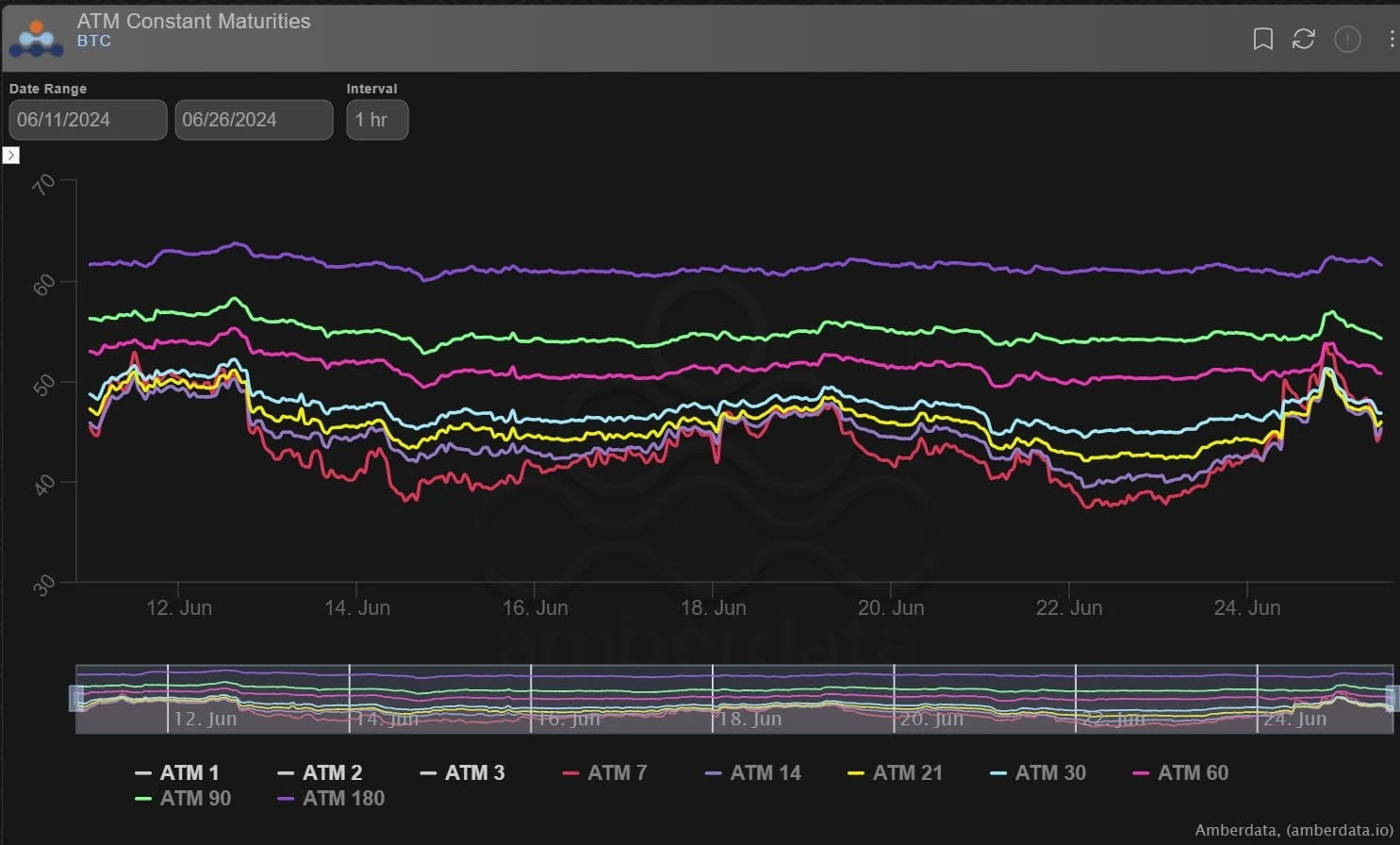Click the ATM Constant Maturities title

click(194, 21)
